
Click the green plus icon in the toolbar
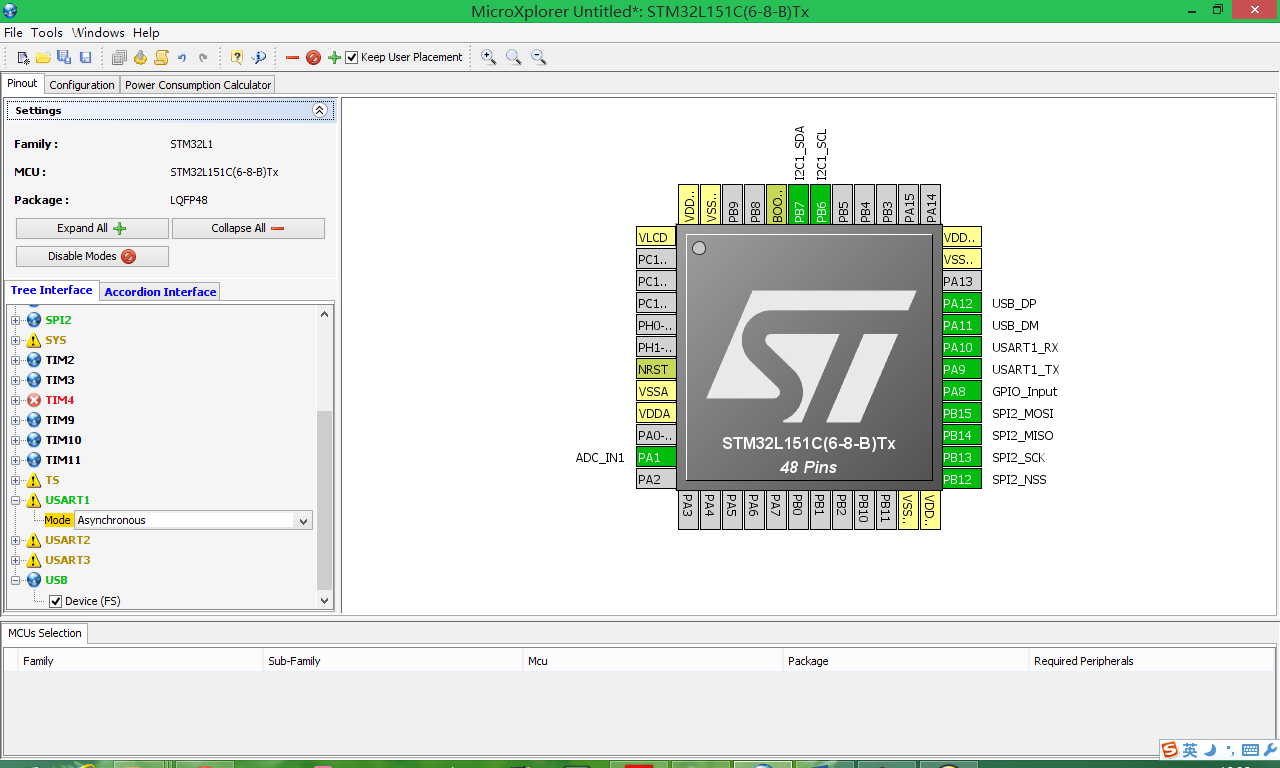click(x=334, y=58)
